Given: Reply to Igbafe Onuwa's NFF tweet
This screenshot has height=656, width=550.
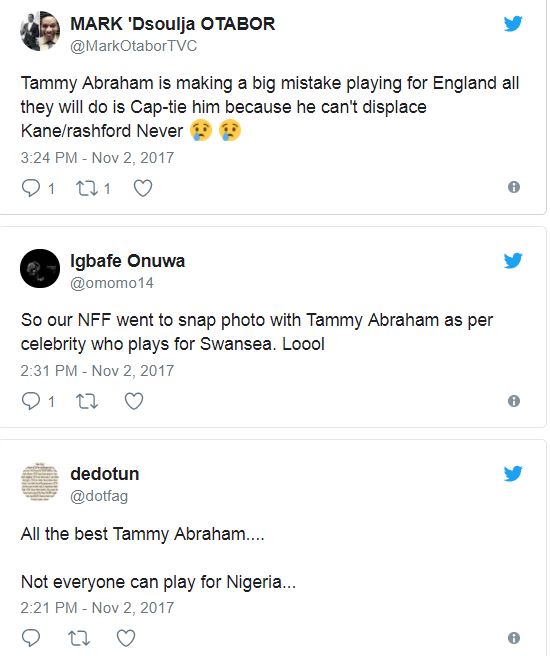Looking at the screenshot, I should point(31,401).
